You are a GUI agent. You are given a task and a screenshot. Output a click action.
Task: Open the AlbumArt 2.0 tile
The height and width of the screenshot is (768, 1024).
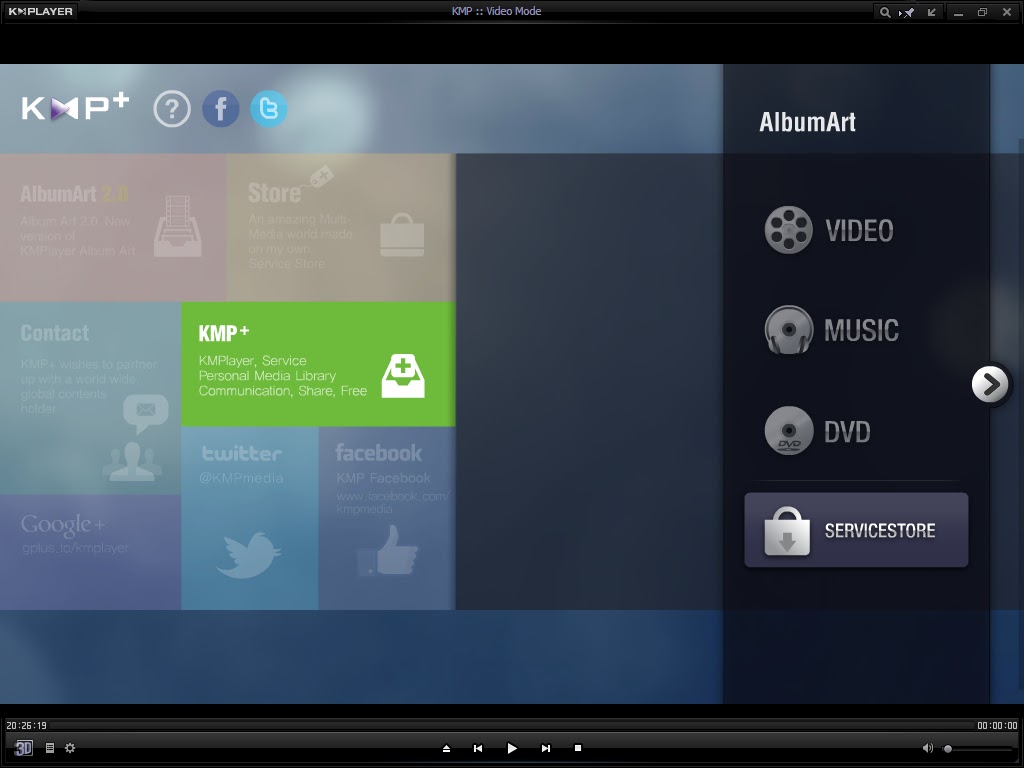coord(113,227)
